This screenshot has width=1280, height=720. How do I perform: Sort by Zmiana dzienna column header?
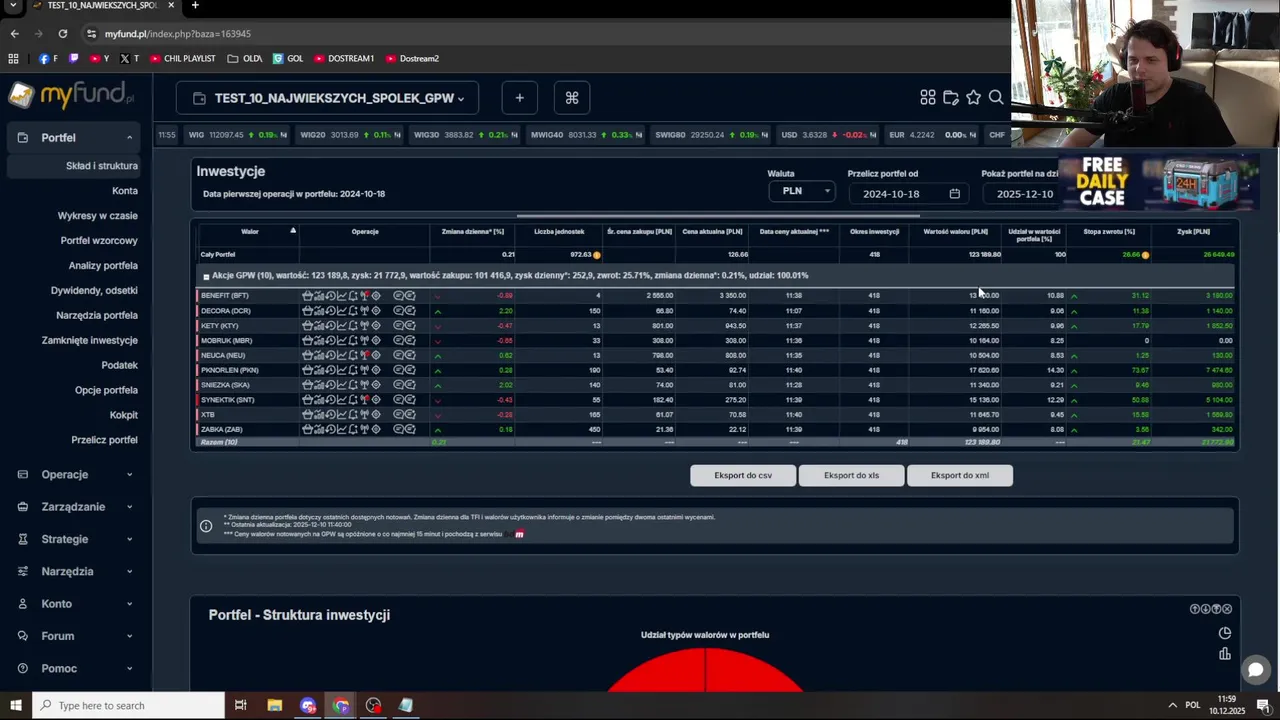[x=473, y=232]
